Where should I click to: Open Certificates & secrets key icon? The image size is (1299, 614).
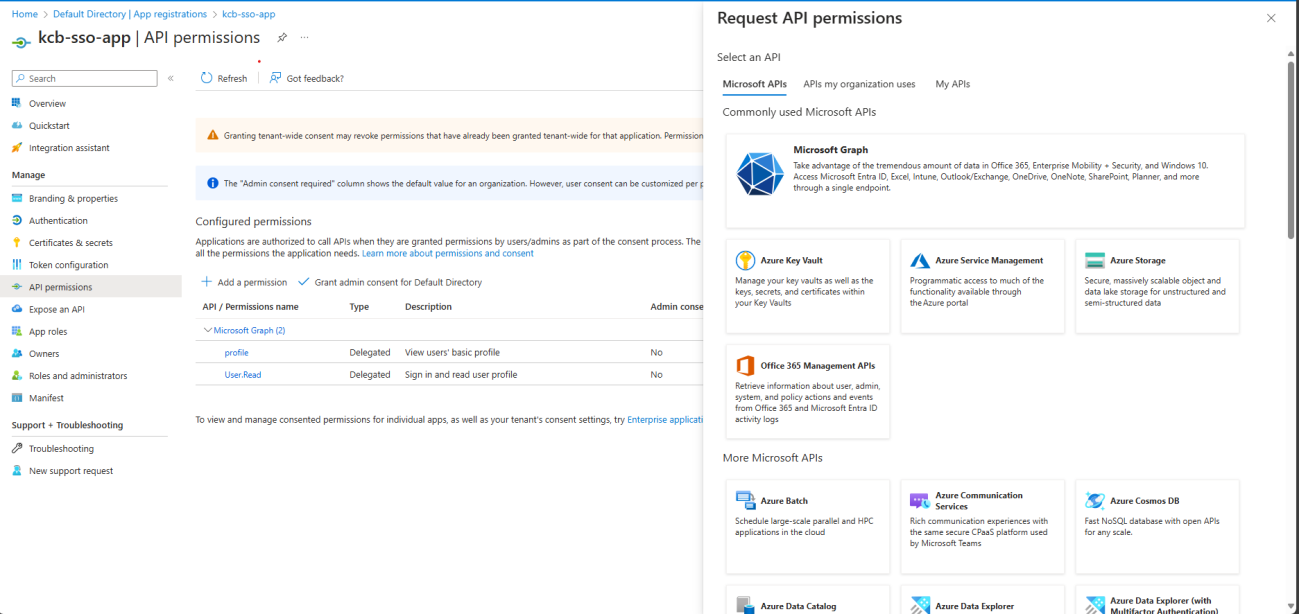pyautogui.click(x=17, y=242)
